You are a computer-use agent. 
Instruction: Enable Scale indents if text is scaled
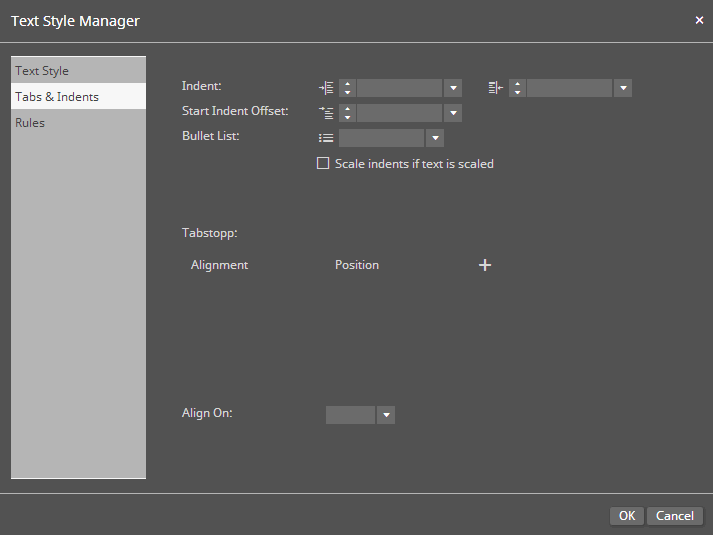323,163
